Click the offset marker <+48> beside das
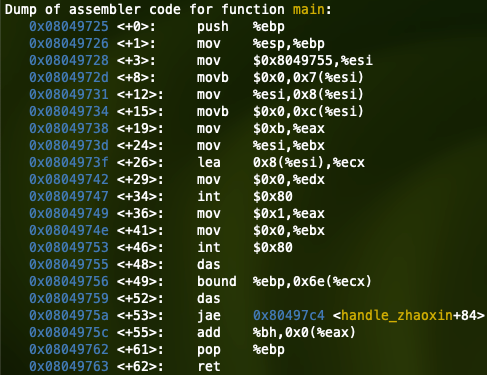Screen dimensions: 487x375 tap(140, 264)
